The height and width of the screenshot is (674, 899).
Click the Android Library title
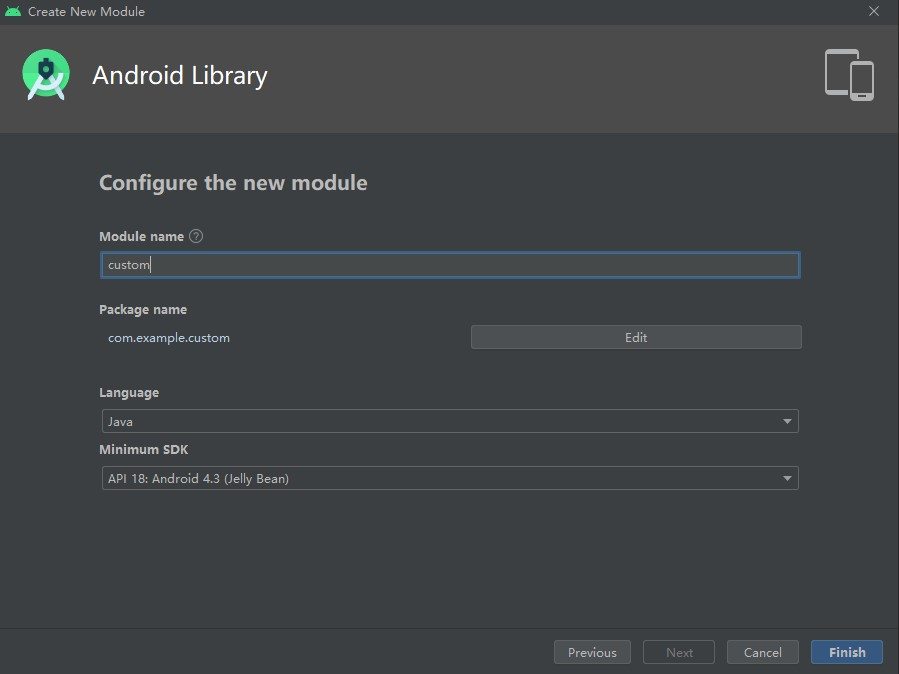(180, 76)
